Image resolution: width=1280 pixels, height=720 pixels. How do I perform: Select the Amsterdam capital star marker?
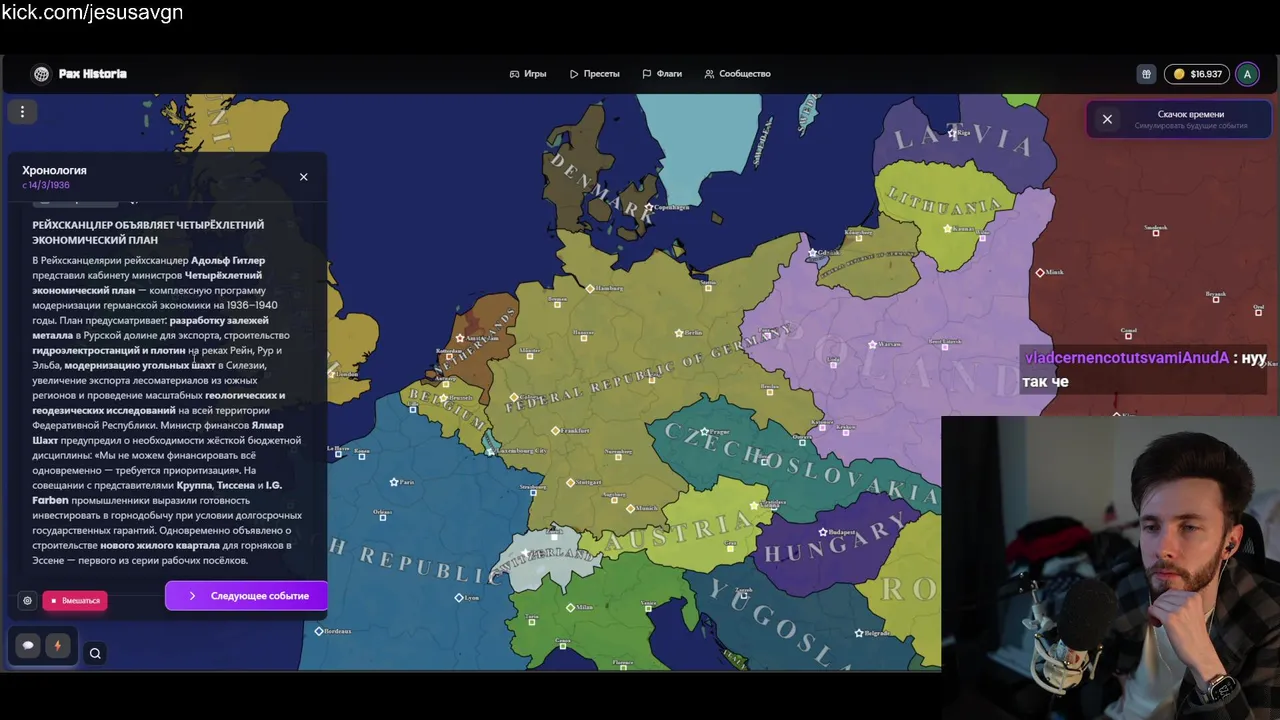[459, 338]
